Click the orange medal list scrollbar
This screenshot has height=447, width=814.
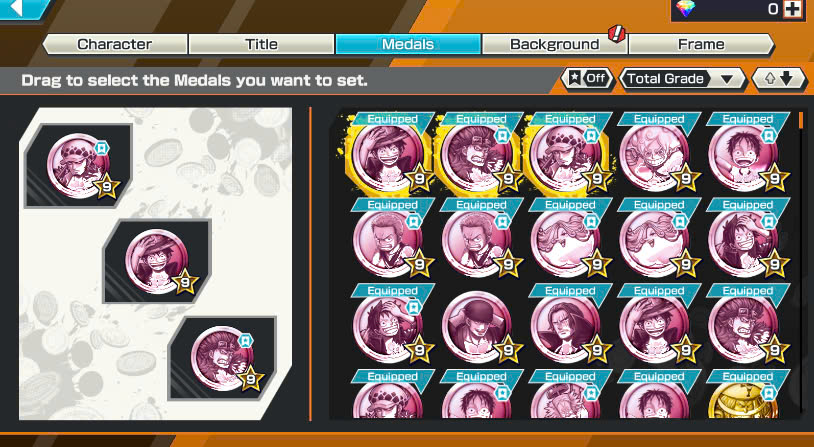pyautogui.click(x=801, y=120)
